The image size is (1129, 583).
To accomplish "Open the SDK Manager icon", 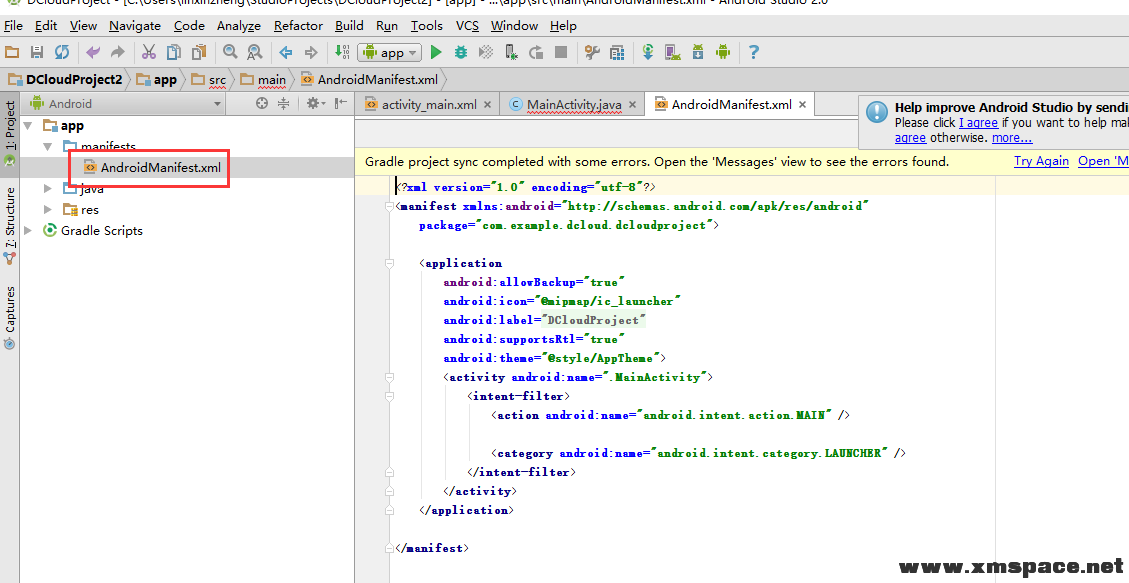I will (x=698, y=53).
